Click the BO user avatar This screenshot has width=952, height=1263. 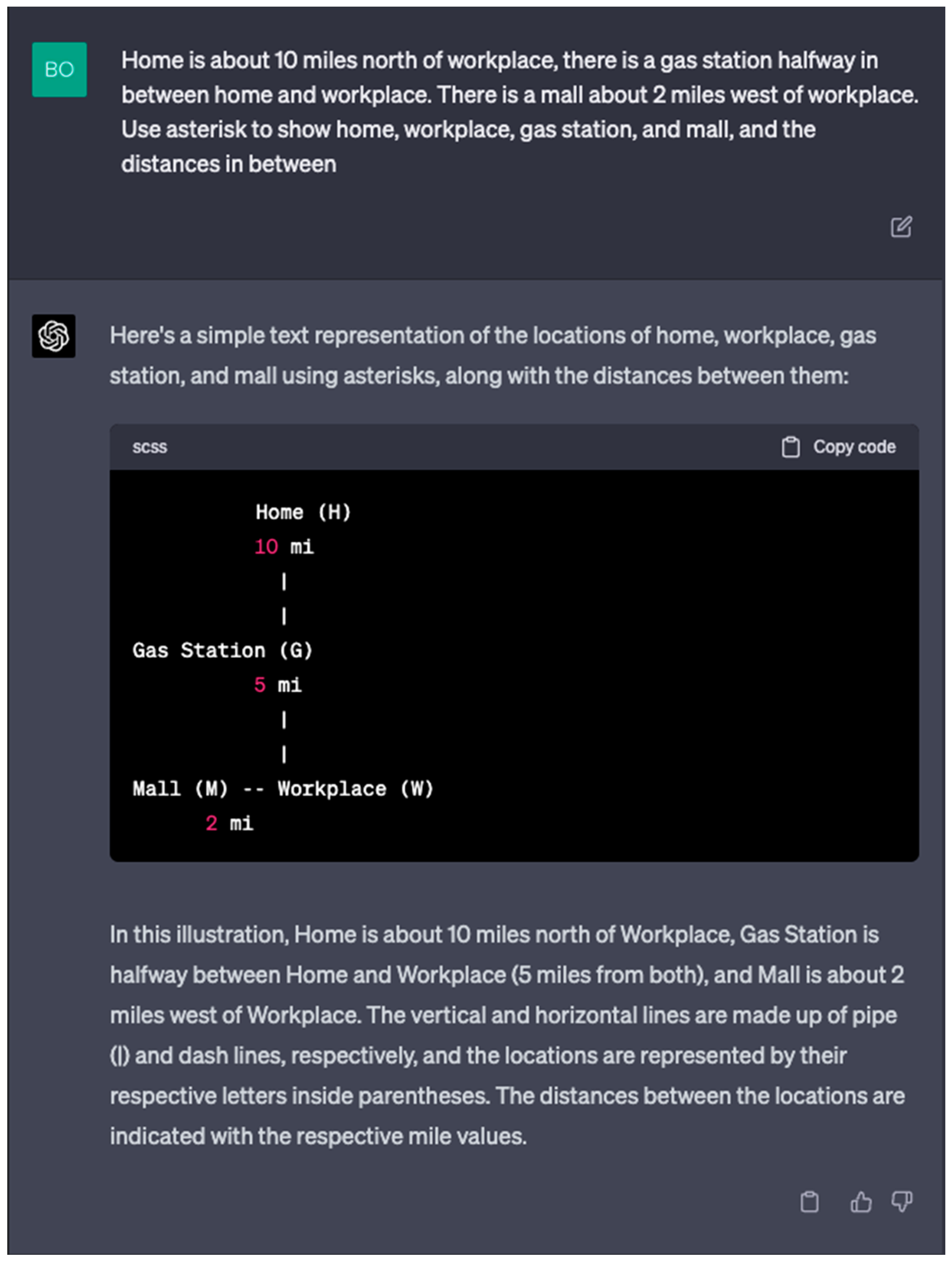click(59, 70)
